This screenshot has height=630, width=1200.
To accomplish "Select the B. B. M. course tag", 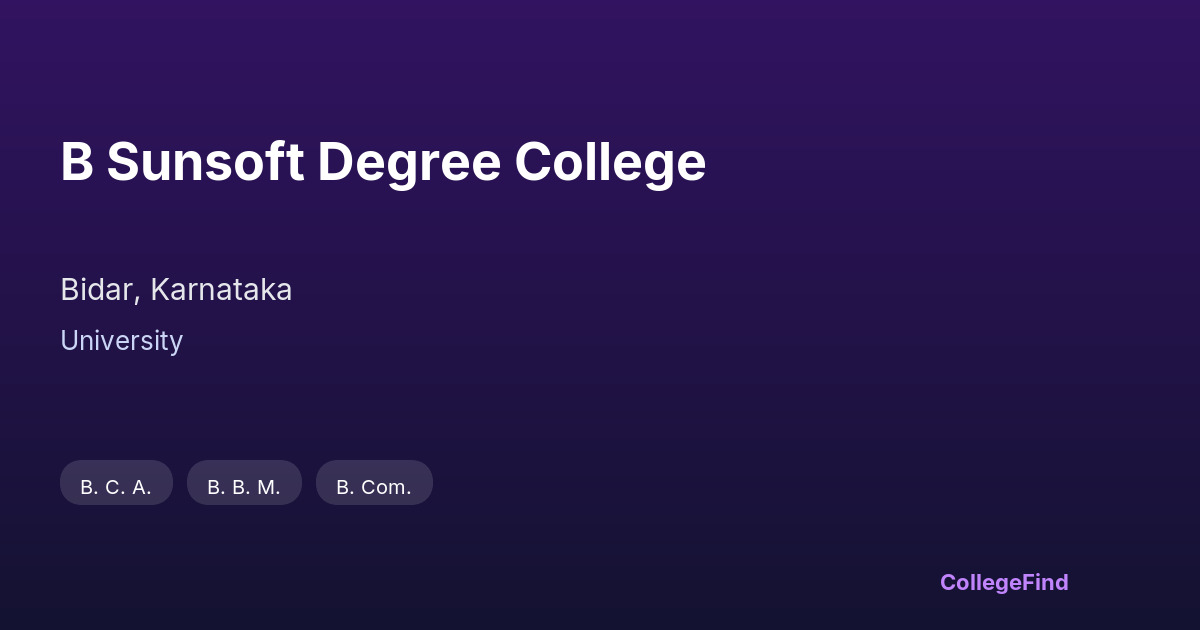I will point(244,484).
